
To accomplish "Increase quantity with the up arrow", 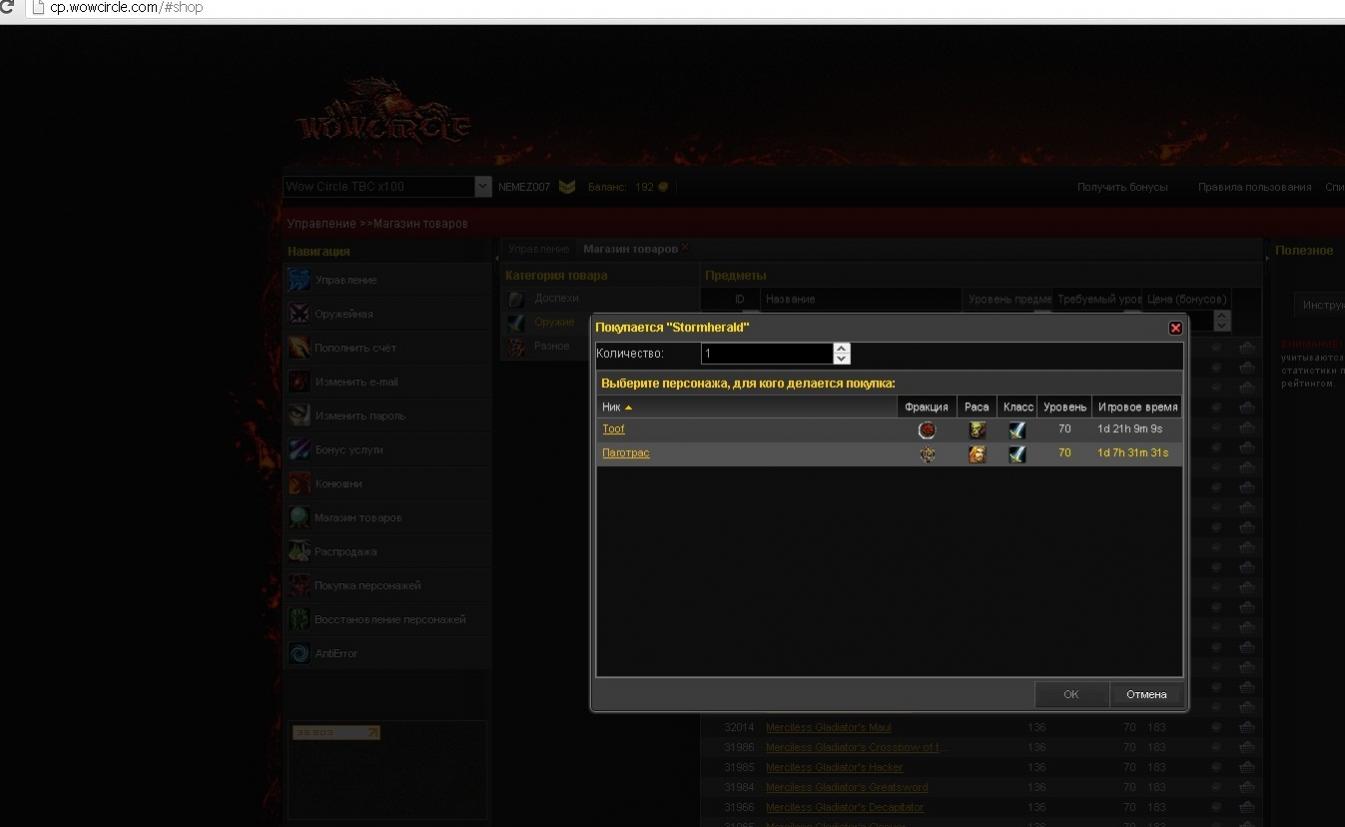I will tap(841, 348).
